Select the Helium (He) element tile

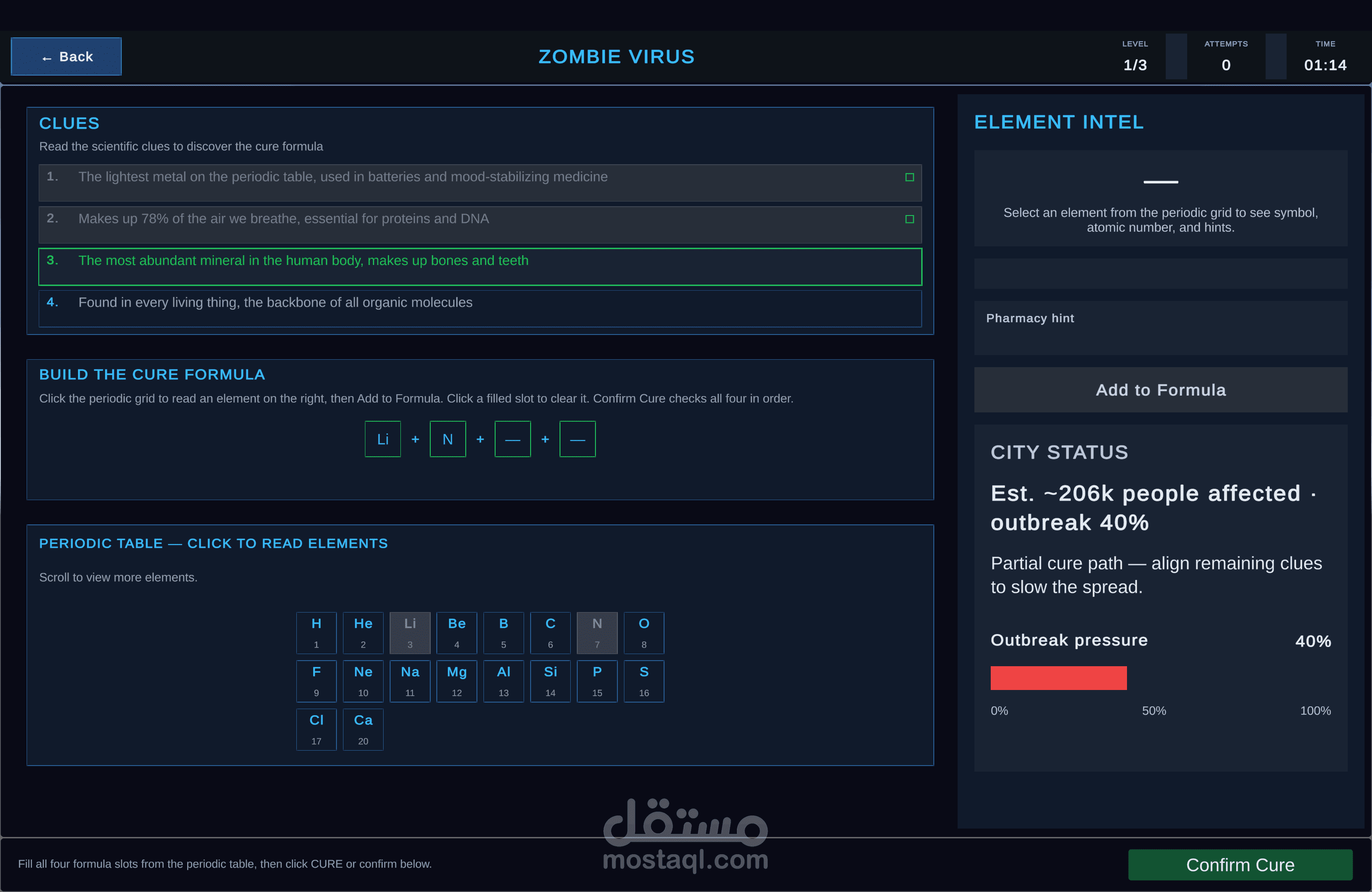click(x=363, y=633)
